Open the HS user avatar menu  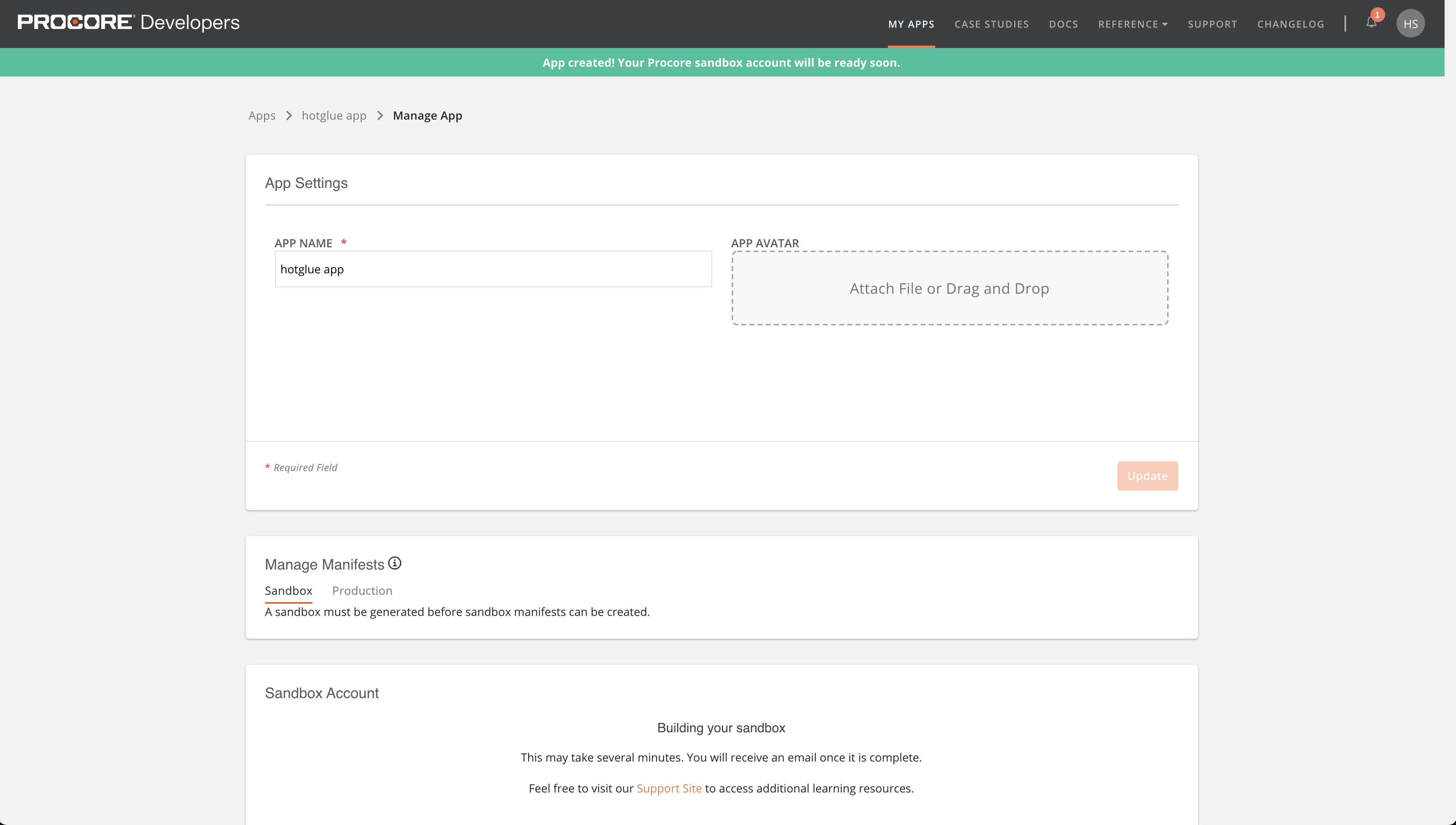tap(1411, 24)
